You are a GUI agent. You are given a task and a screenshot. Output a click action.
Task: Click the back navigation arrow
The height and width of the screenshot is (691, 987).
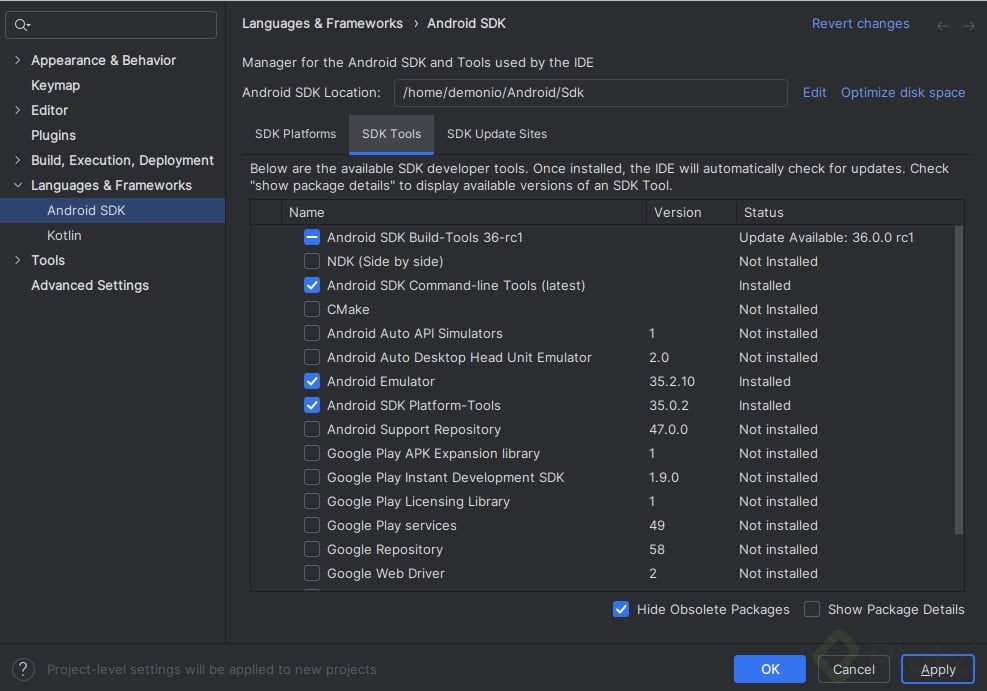click(942, 25)
